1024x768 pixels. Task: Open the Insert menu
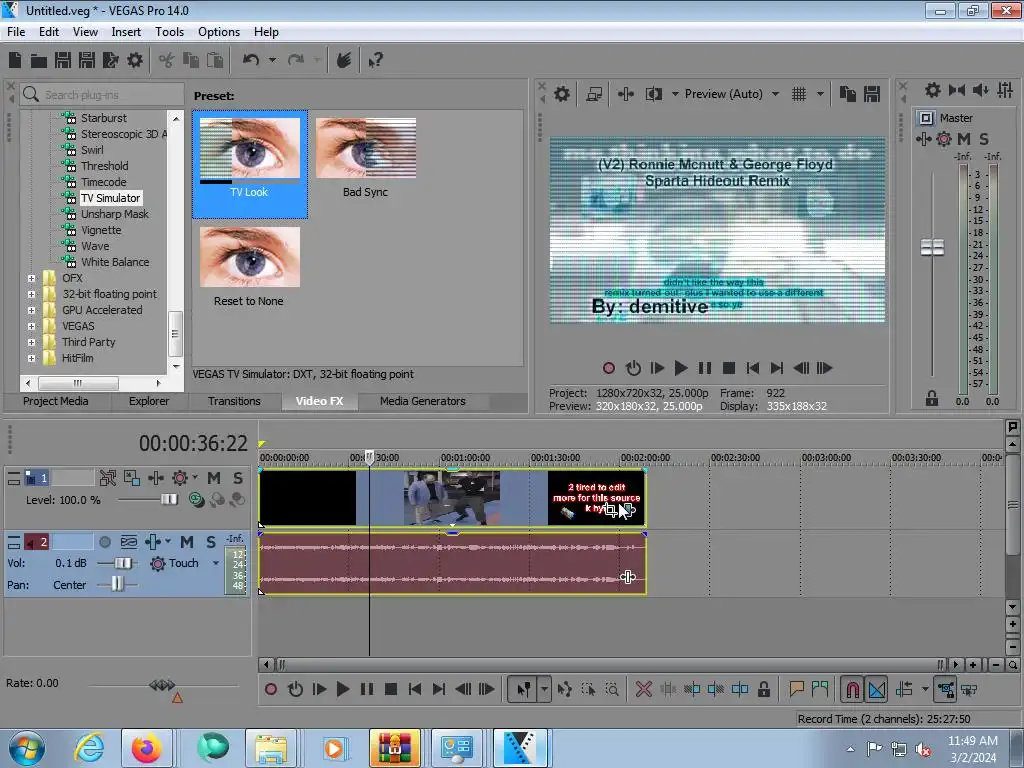point(126,32)
